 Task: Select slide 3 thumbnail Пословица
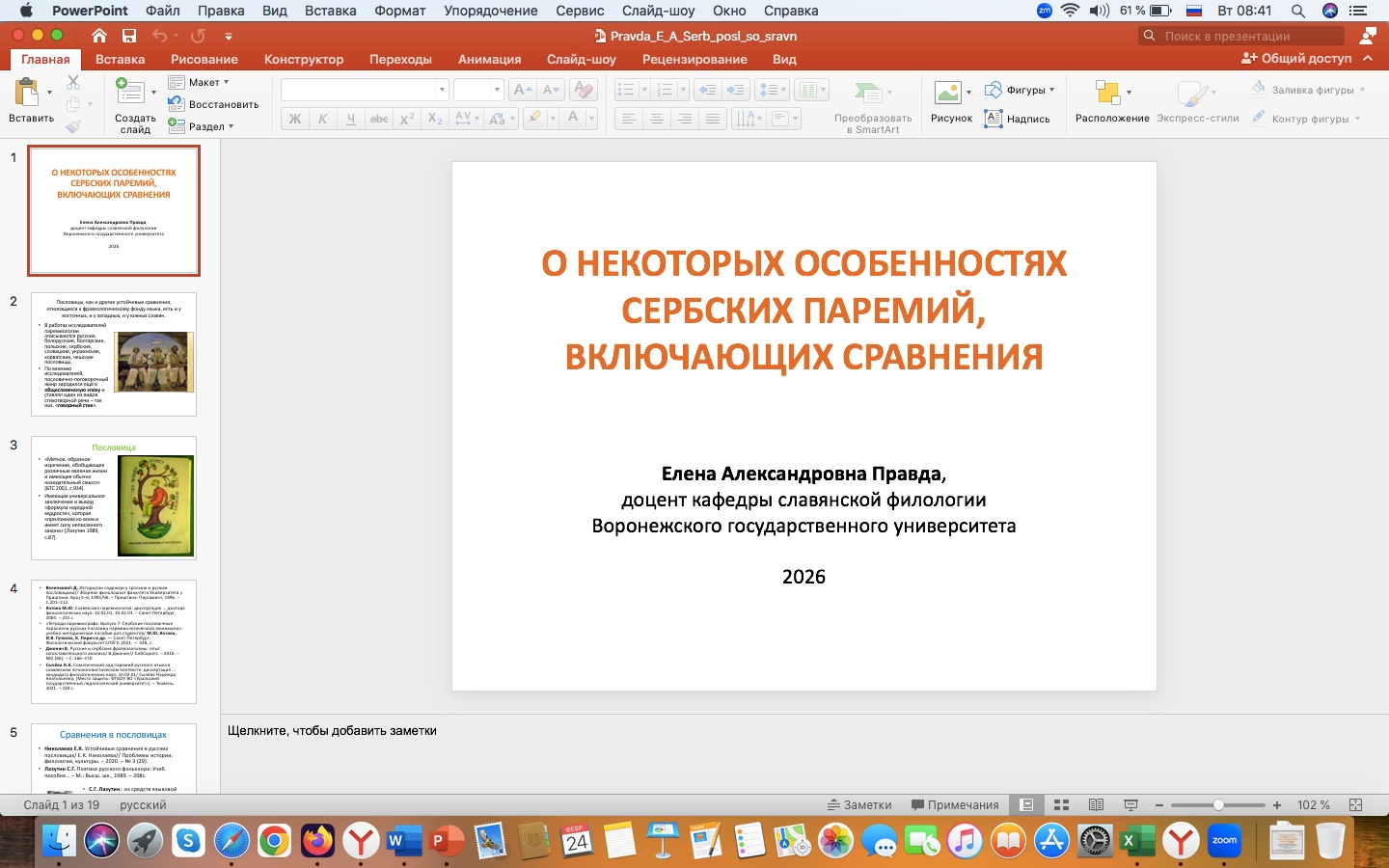click(114, 498)
